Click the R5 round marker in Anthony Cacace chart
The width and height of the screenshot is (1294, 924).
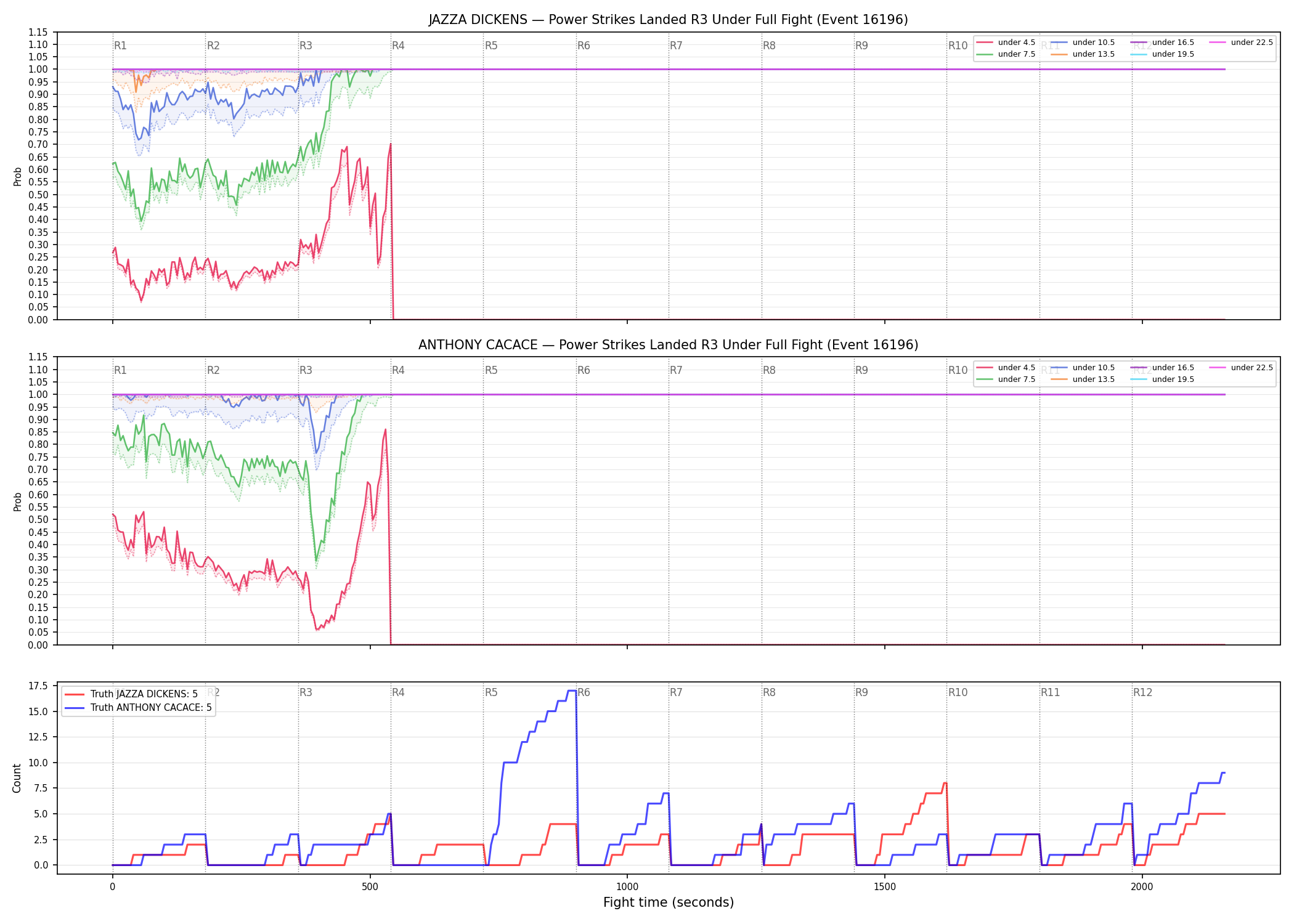491,370
